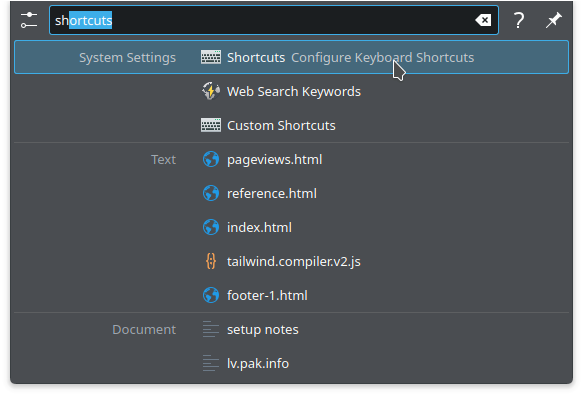583x394 pixels.
Task: Click the document icon beside lv.pak.info
Action: tap(211, 364)
